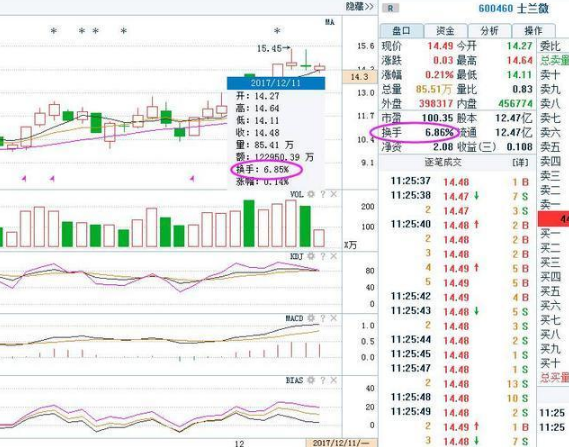Switch to the 盘口 tab
Viewport: 569px width, 447px height.
401,31
